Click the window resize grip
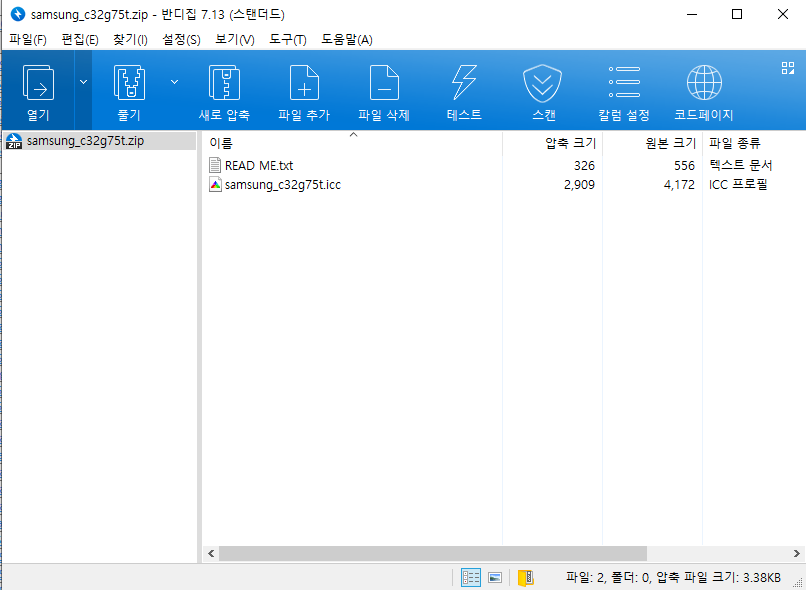Image resolution: width=806 pixels, height=590 pixels. tap(798, 582)
